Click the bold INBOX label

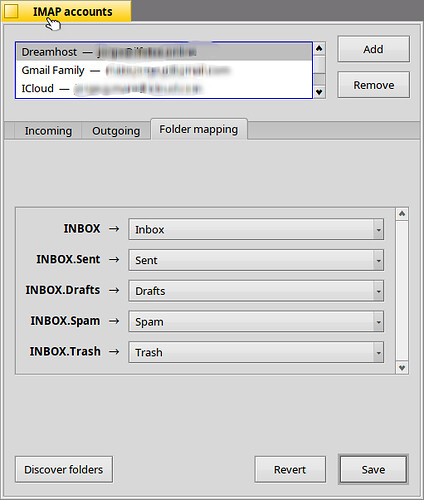(82, 229)
